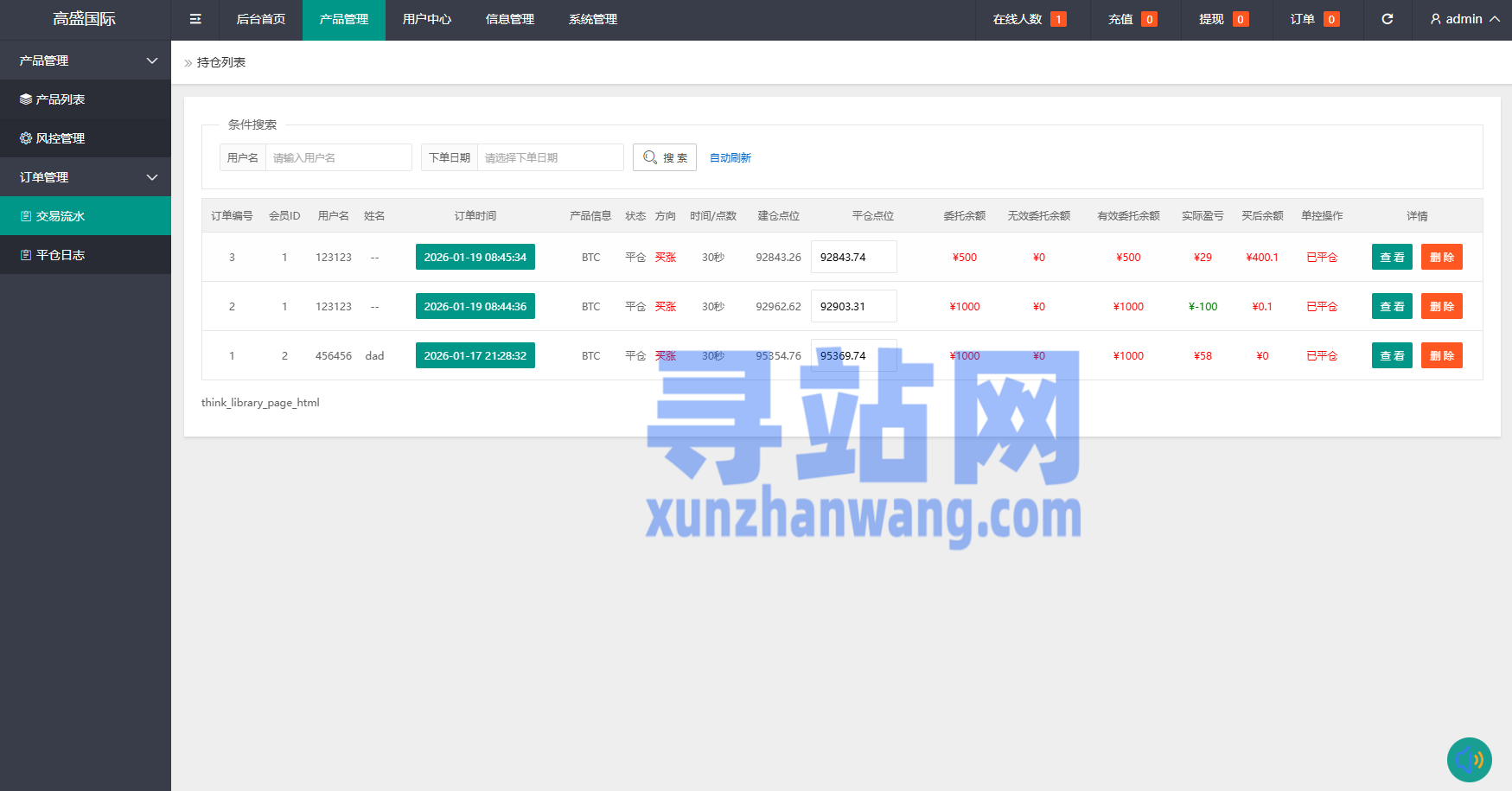Viewport: 1512px width, 791px height.
Task: Click the sidebar collapse hamburger icon
Action: (195, 19)
